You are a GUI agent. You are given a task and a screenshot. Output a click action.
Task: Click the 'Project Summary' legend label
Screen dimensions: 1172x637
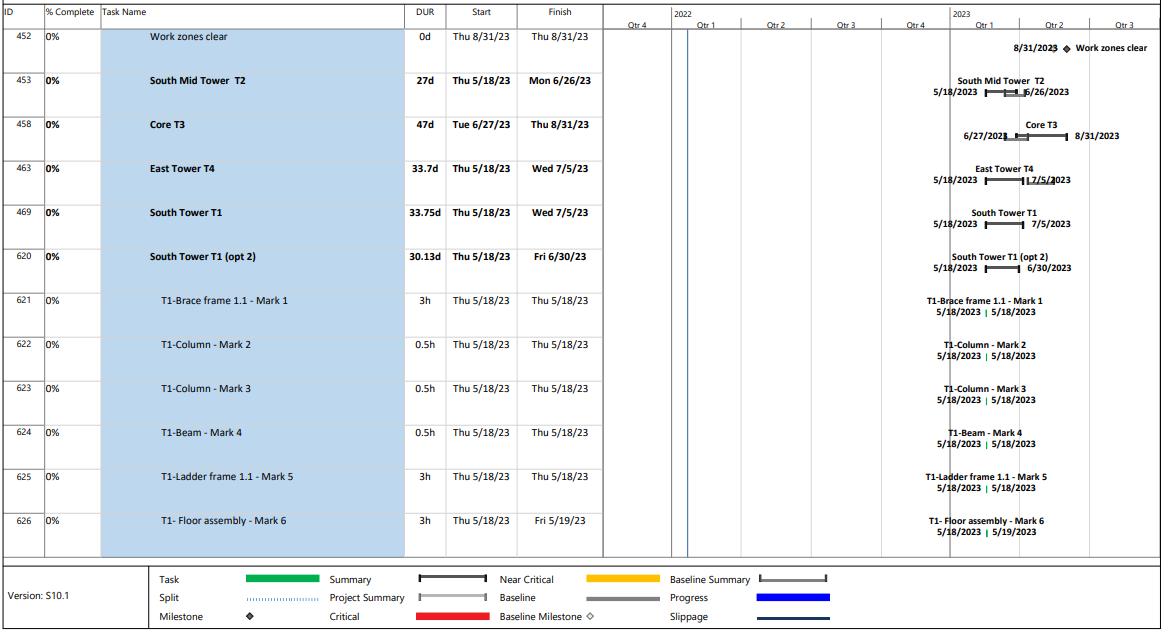tap(366, 598)
